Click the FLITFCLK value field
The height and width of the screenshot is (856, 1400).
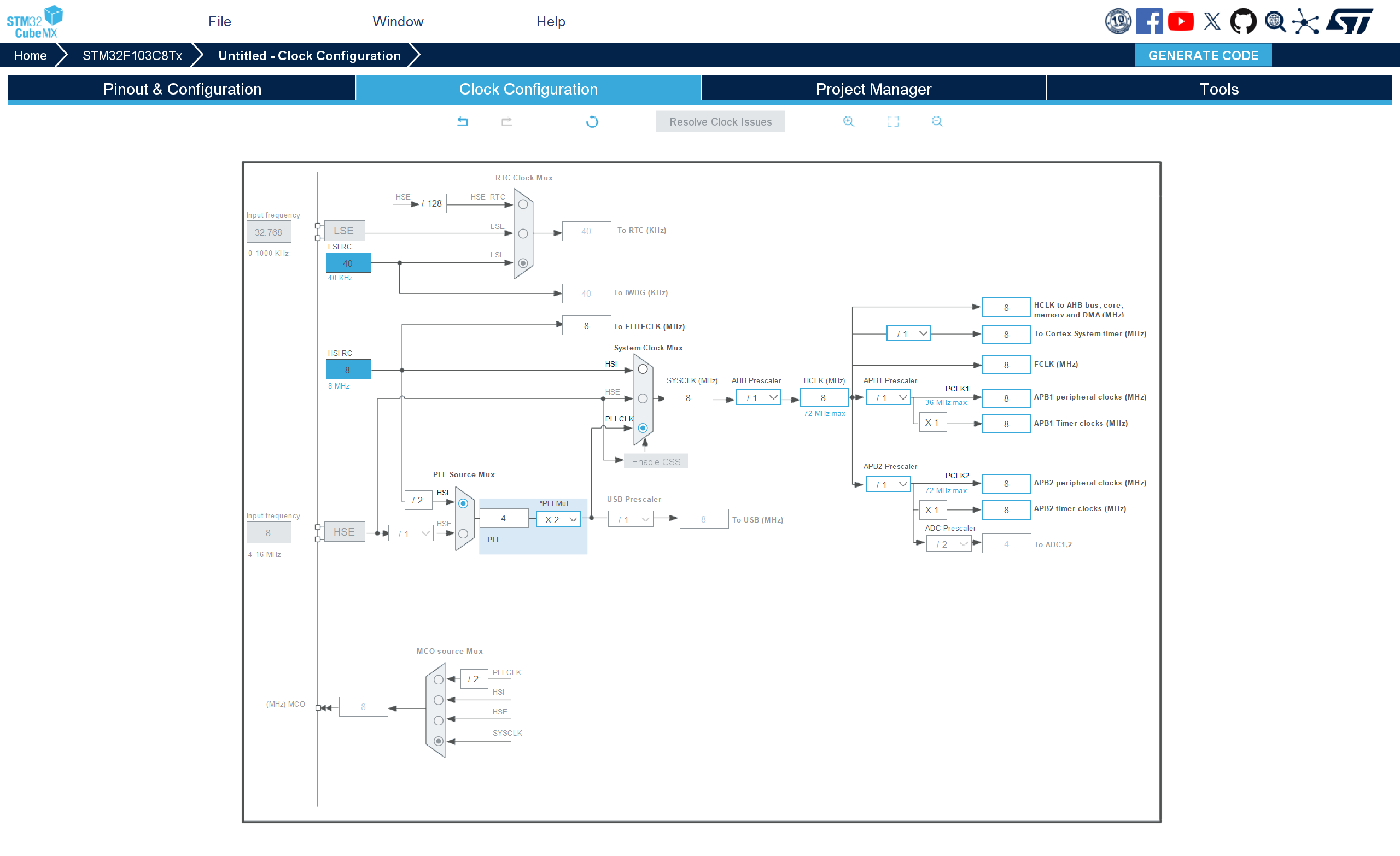586,326
